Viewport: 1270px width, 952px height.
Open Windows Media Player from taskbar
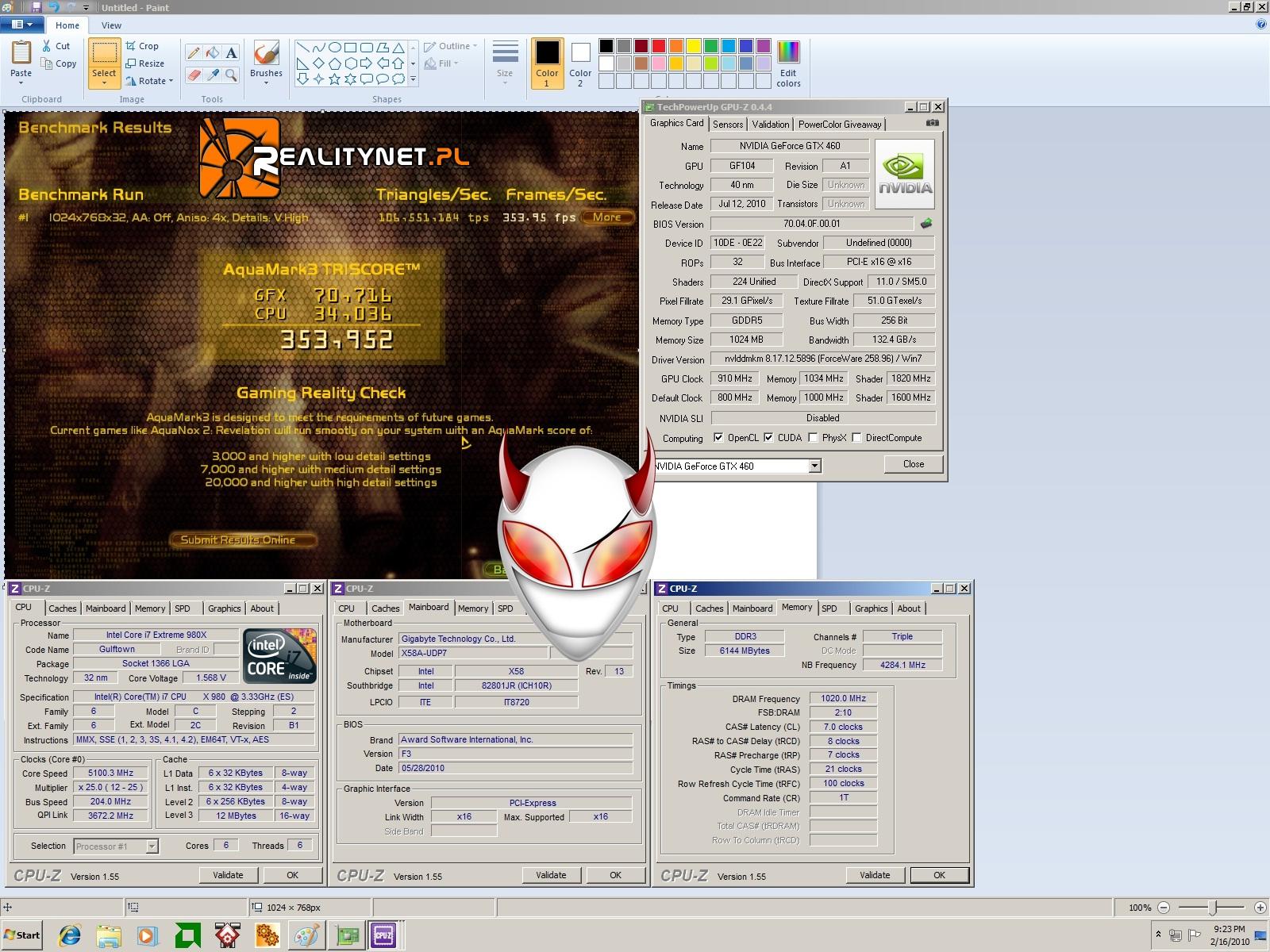(x=148, y=935)
